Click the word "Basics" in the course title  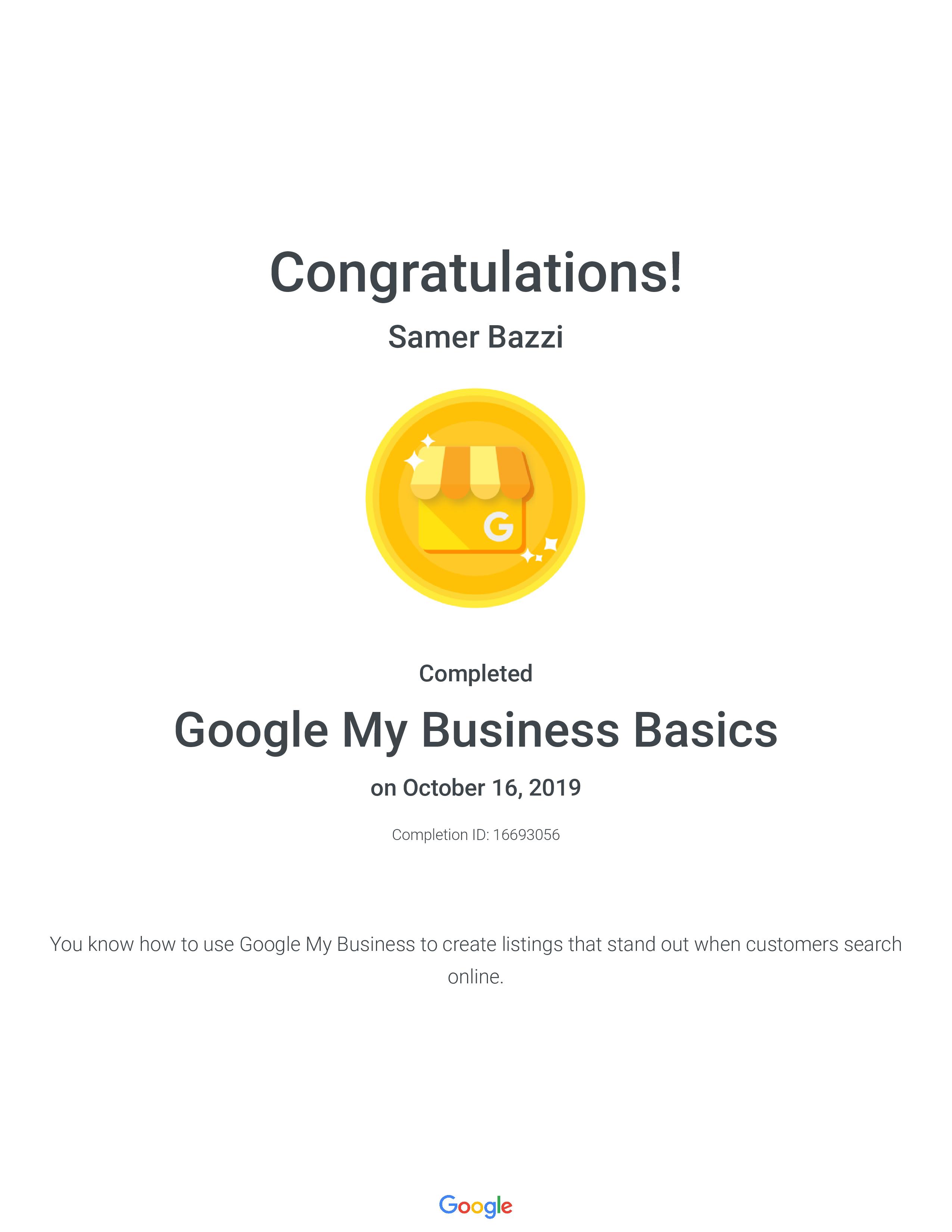pos(706,730)
